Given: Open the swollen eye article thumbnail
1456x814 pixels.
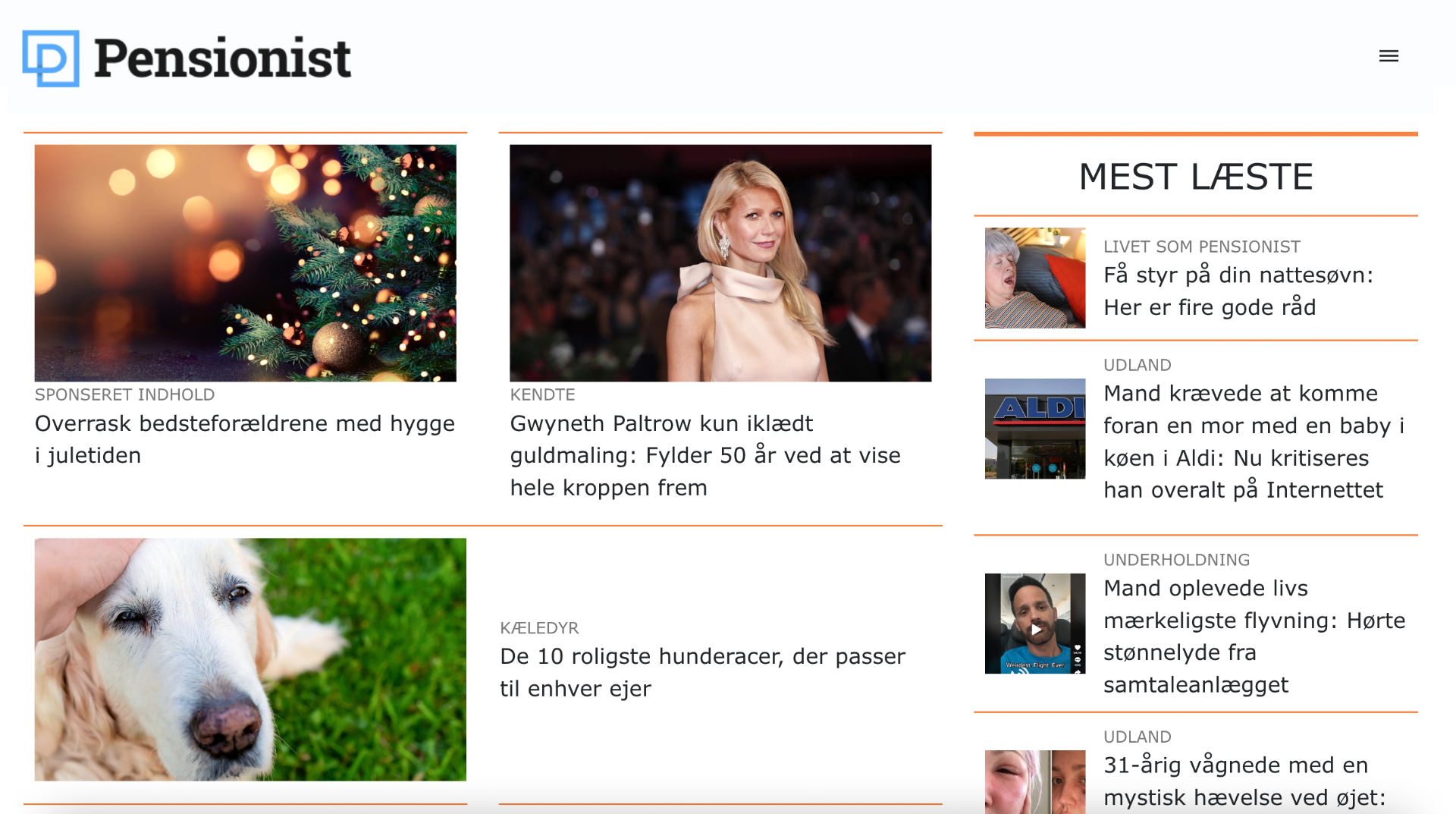Looking at the screenshot, I should coord(1035,782).
